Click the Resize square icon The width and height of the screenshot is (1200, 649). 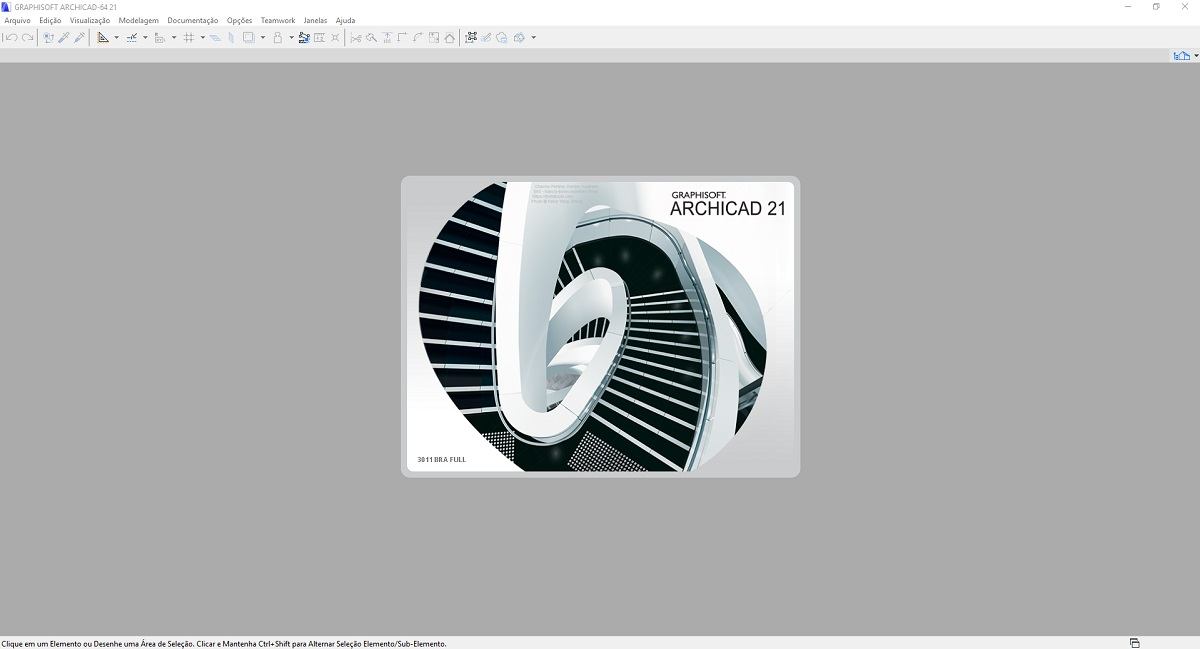click(x=434, y=38)
